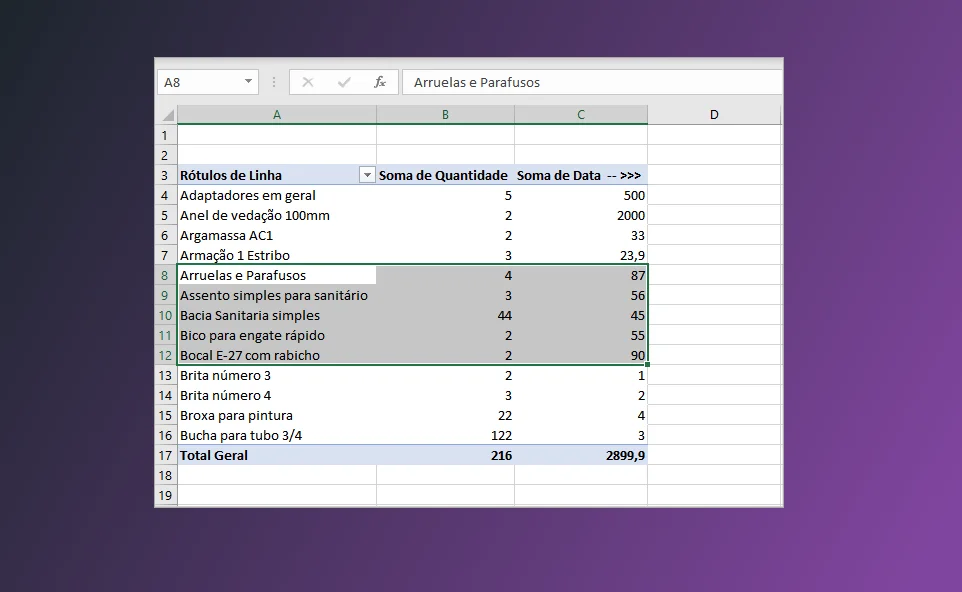Open the Rótulos de Linha filter dropdown
The height and width of the screenshot is (592, 962).
(367, 175)
